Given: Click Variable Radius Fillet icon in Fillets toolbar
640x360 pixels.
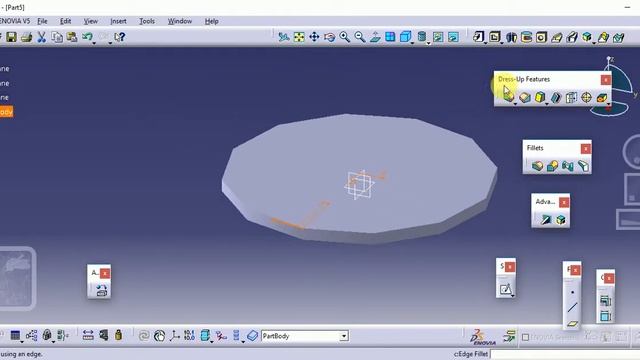Looking at the screenshot, I should [x=553, y=166].
